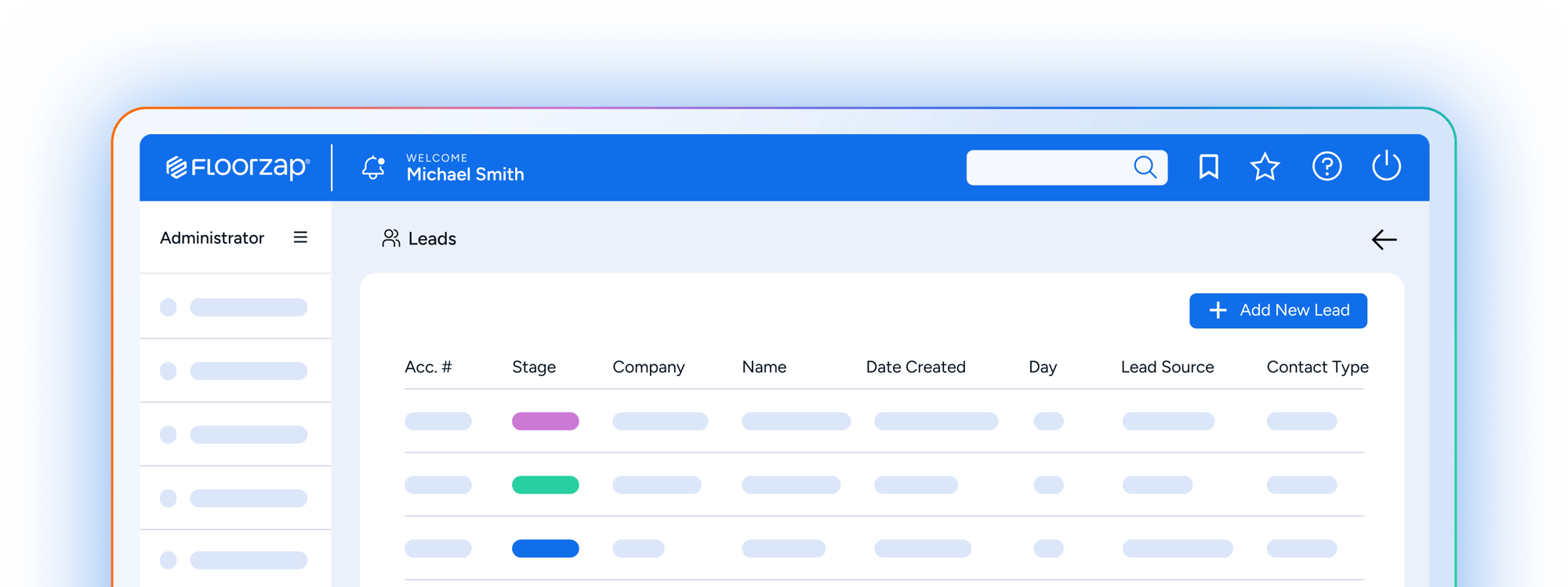
Task: Open the third sidebar menu item
Action: click(235, 434)
